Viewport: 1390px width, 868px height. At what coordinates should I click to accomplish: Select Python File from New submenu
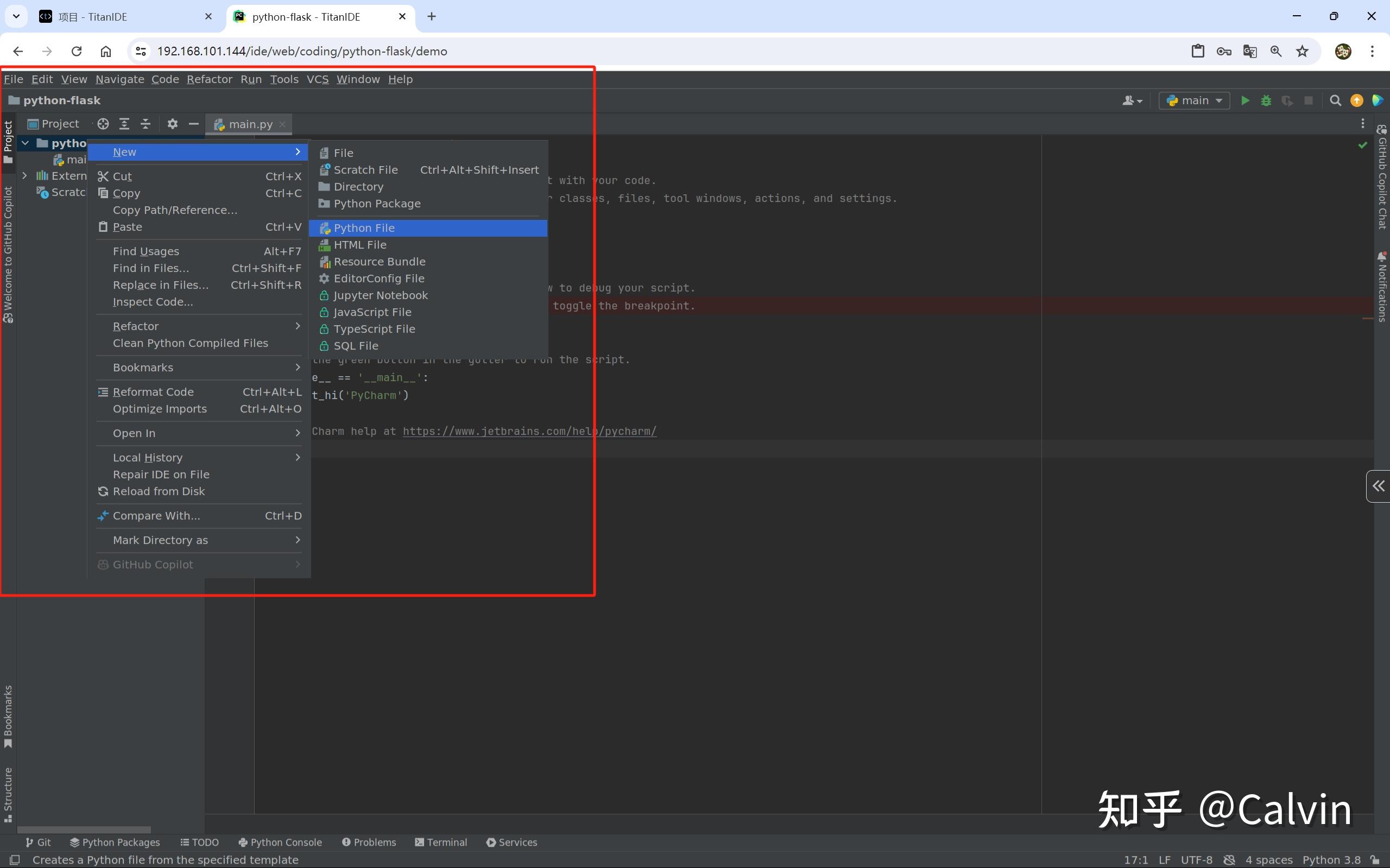[x=364, y=228]
